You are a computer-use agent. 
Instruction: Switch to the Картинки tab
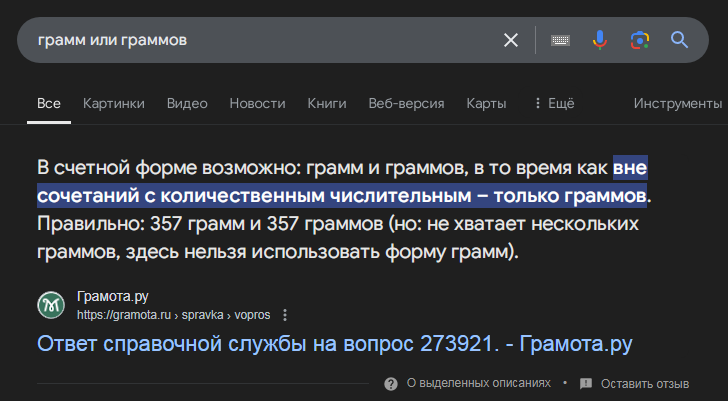[x=113, y=103]
